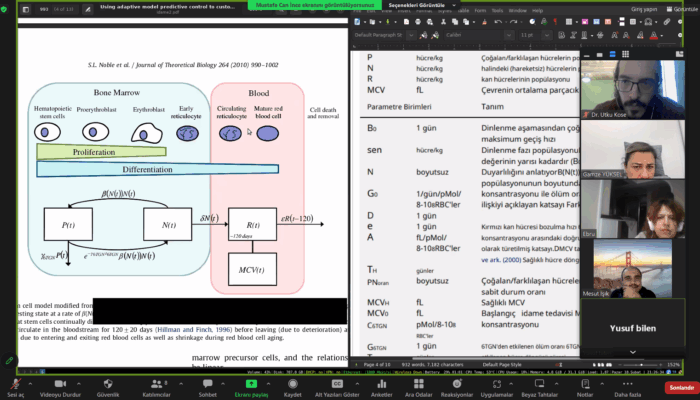Open the Beyaz Tahtalar whiteboards icon
This screenshot has height=400, width=700.
(x=543, y=382)
